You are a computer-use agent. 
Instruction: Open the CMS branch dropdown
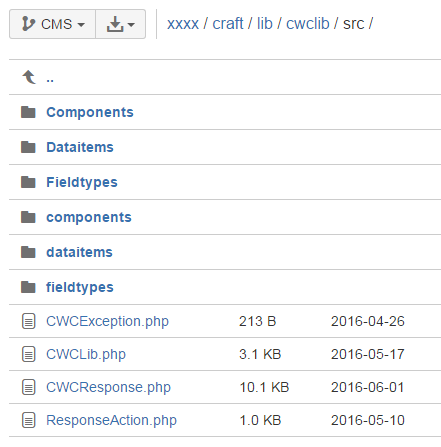tap(53, 24)
